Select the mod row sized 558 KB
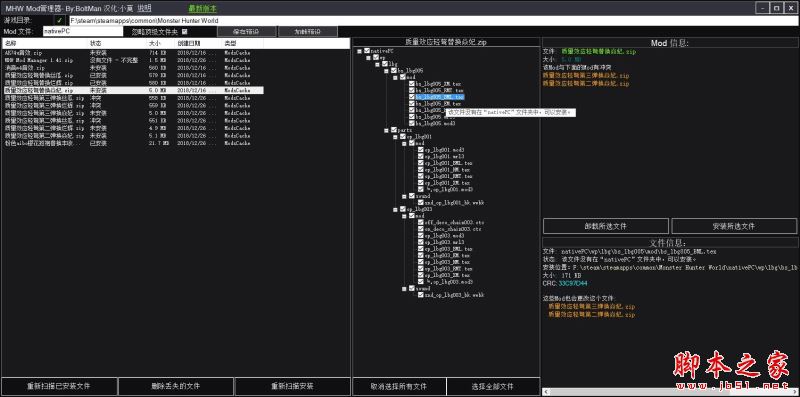This screenshot has height=397, width=800. tap(133, 97)
